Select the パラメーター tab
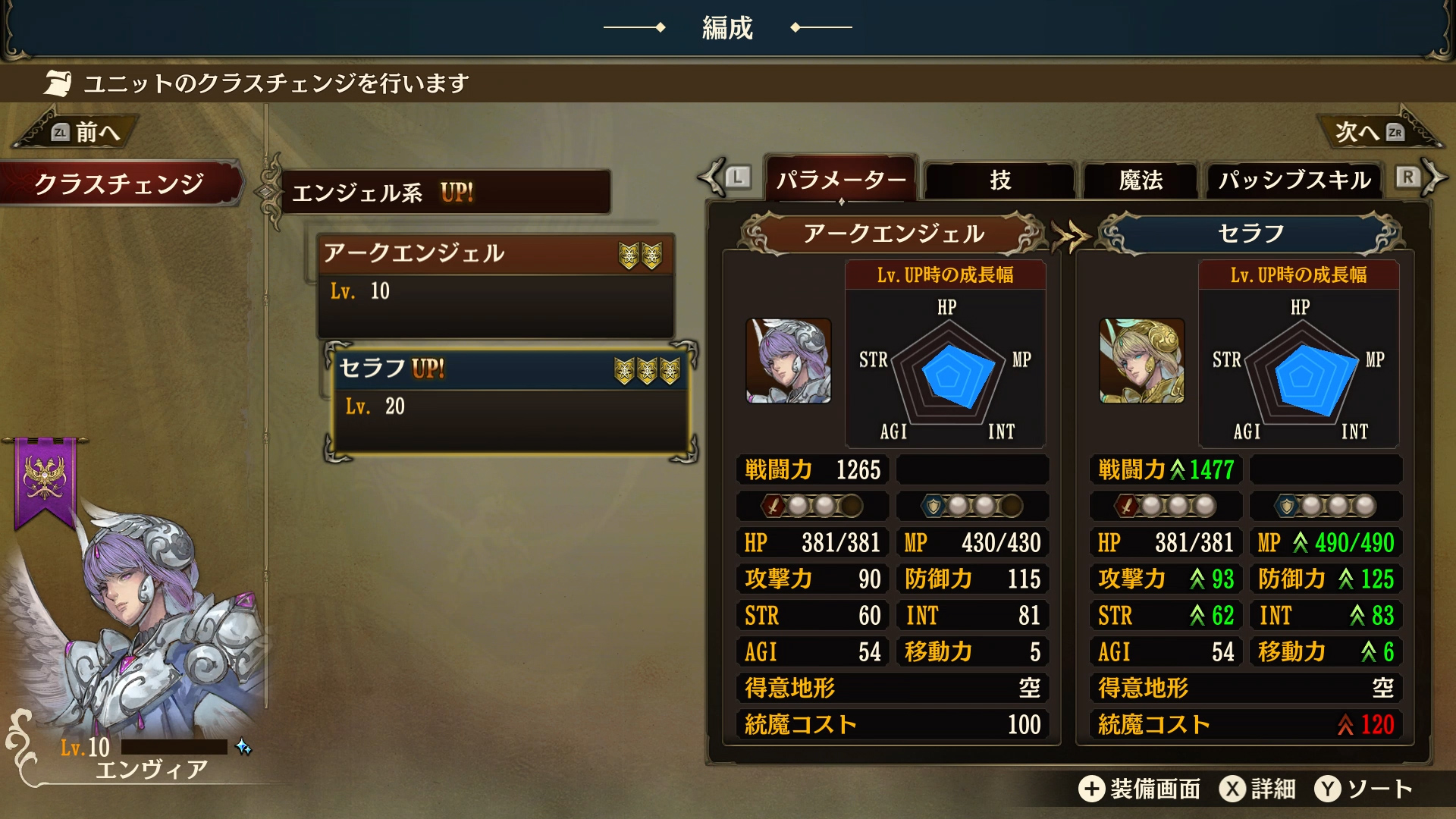 [842, 179]
